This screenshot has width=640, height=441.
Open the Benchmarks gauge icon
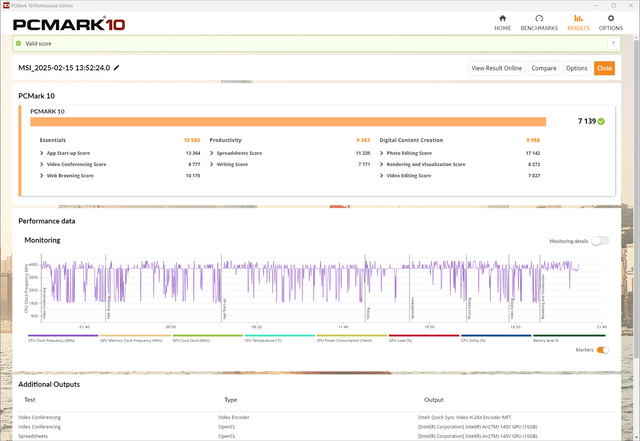click(x=539, y=18)
